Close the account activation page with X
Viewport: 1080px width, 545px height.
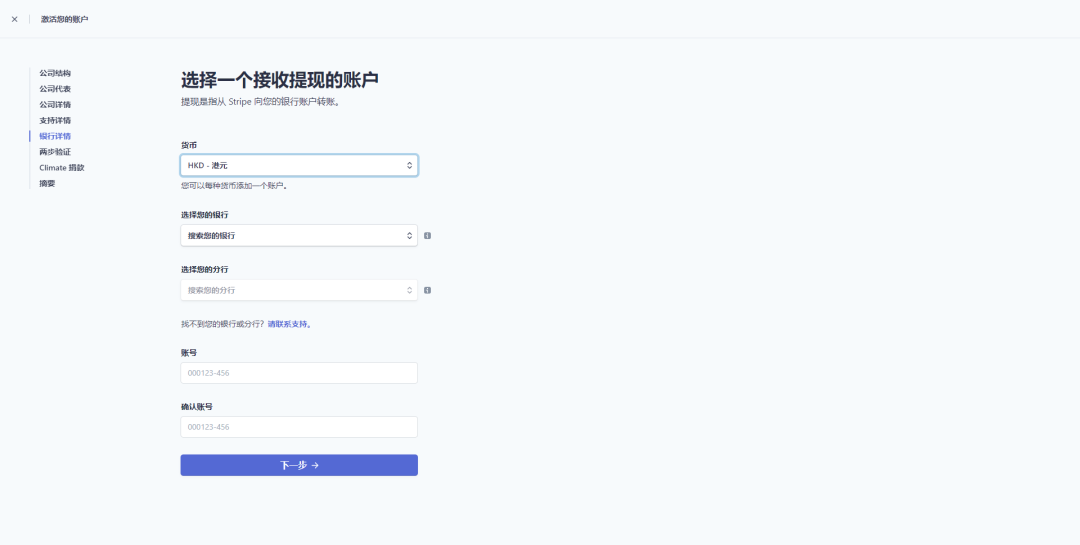pyautogui.click(x=14, y=19)
